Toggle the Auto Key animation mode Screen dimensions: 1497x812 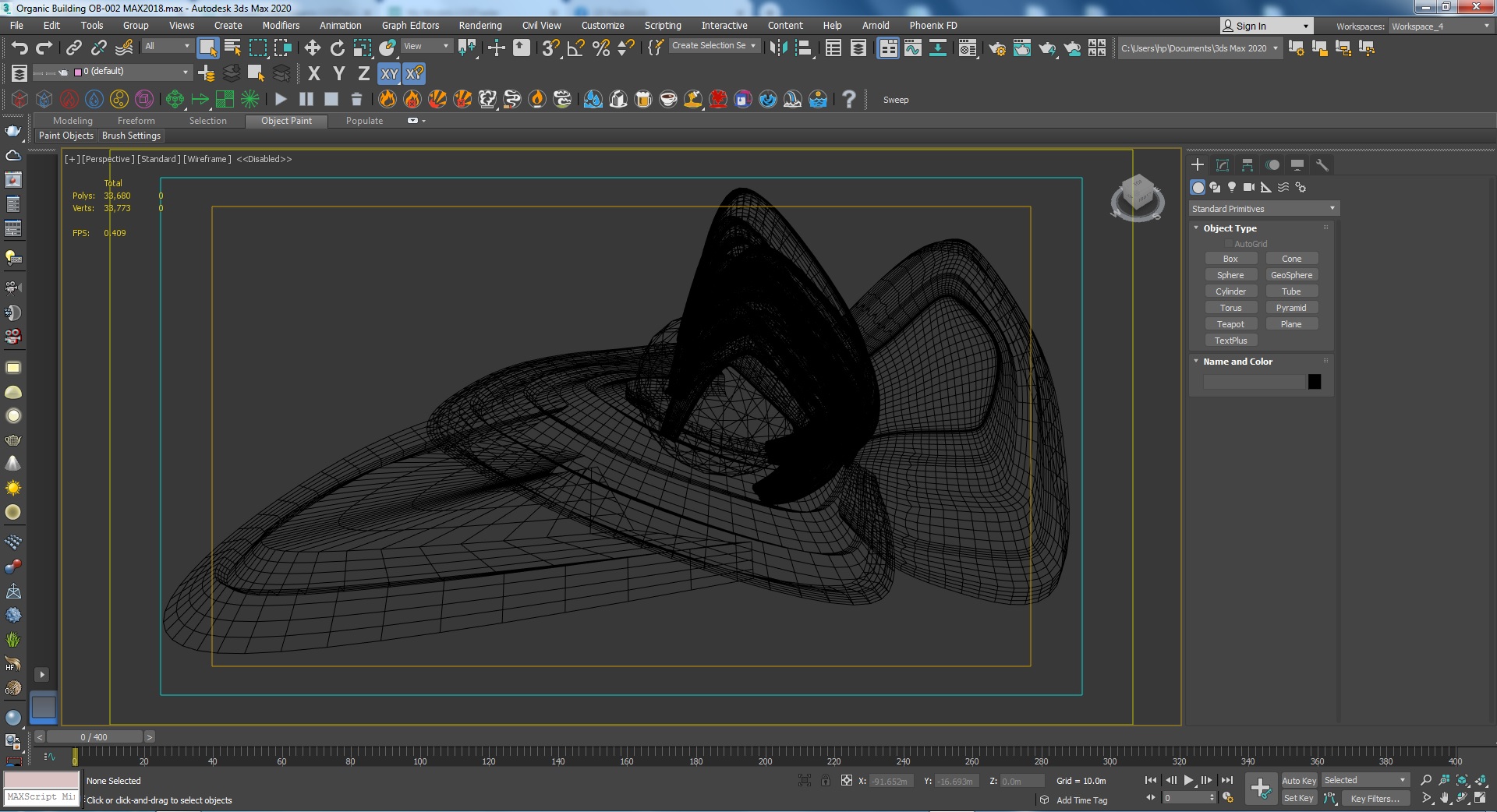[x=1298, y=781]
